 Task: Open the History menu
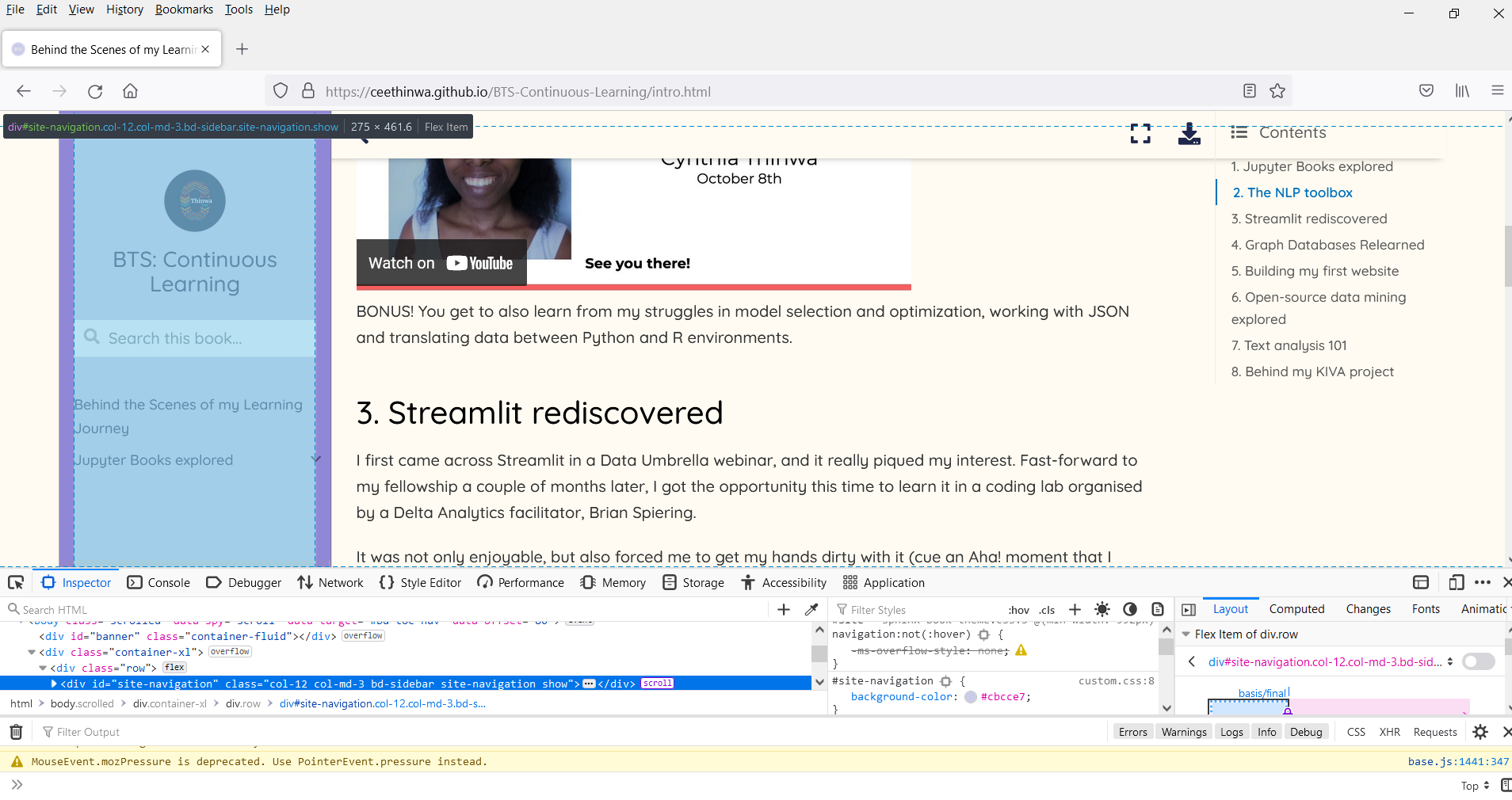124,10
